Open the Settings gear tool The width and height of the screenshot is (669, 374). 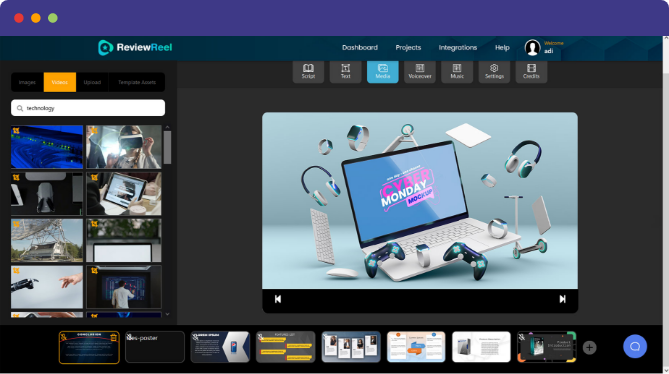(494, 72)
